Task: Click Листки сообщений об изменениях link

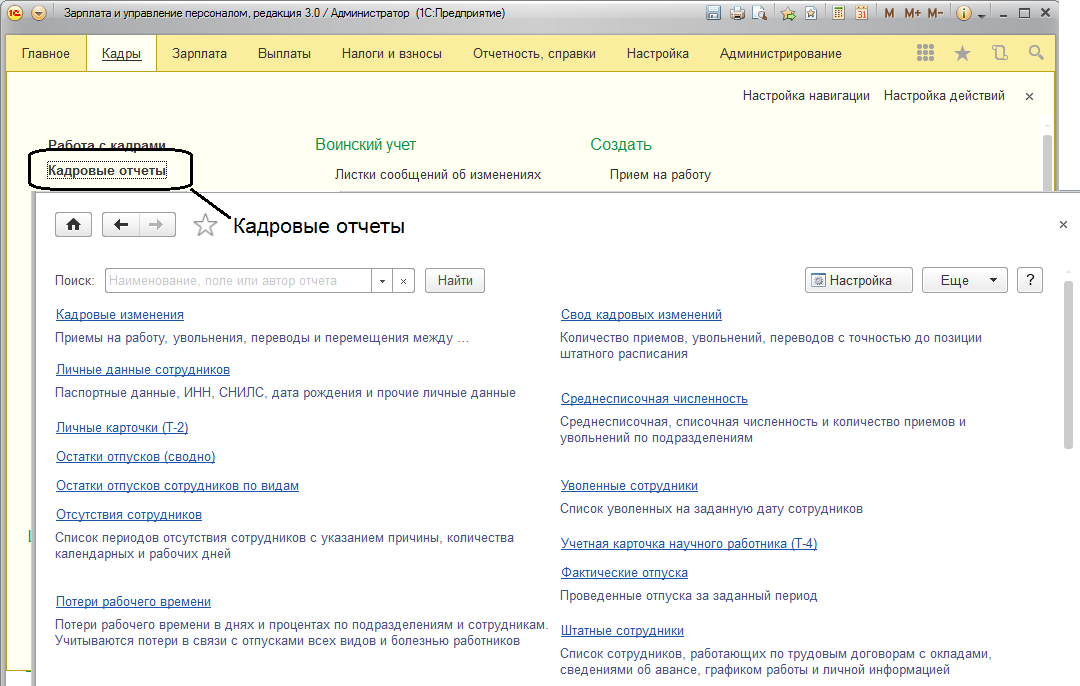Action: pyautogui.click(x=437, y=175)
